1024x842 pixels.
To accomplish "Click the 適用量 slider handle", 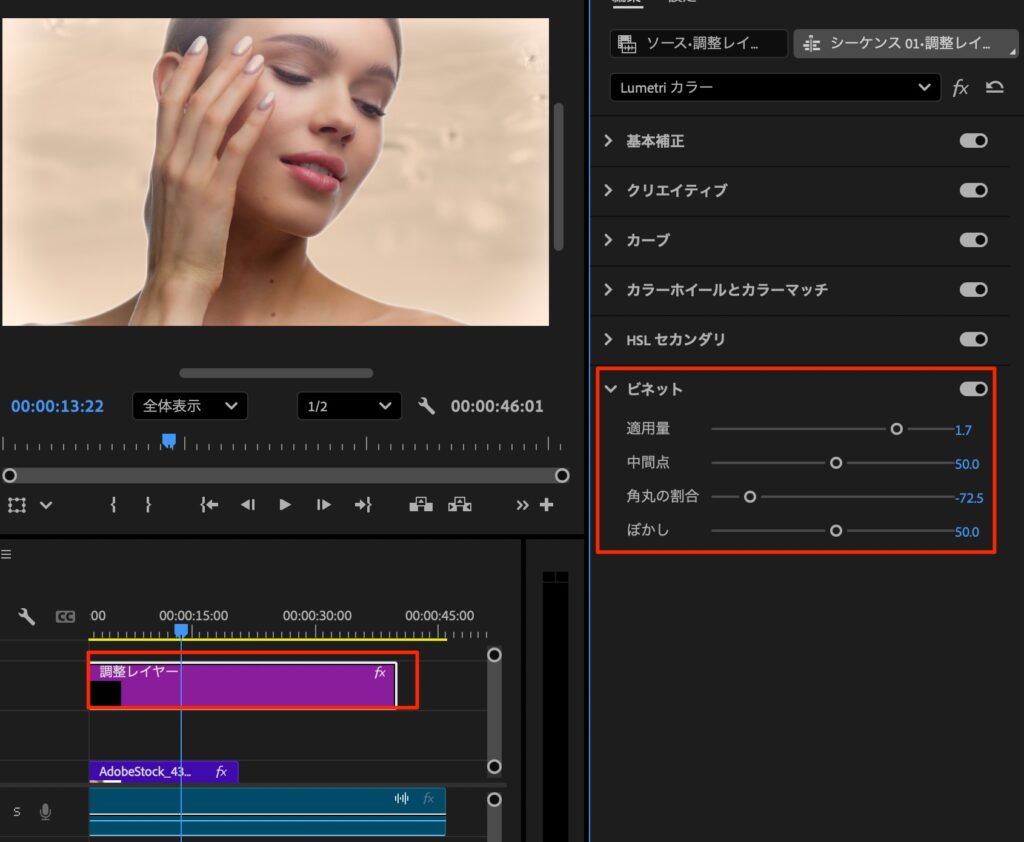I will click(896, 429).
